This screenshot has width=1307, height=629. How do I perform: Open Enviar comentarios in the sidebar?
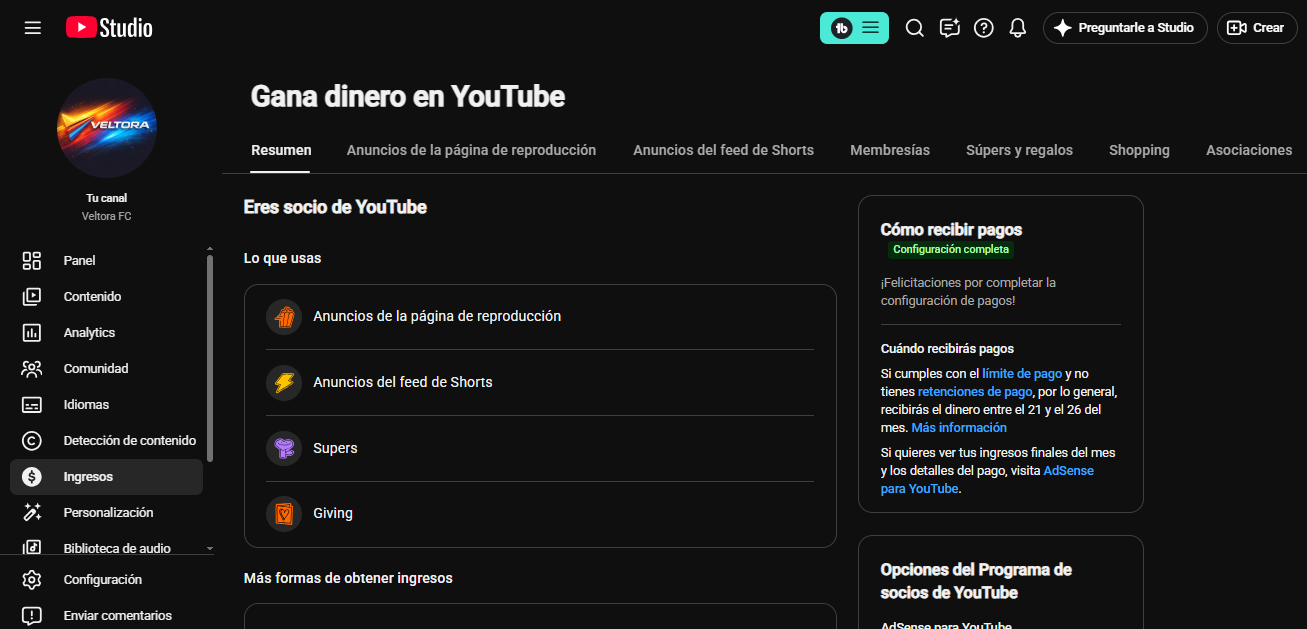point(106,616)
